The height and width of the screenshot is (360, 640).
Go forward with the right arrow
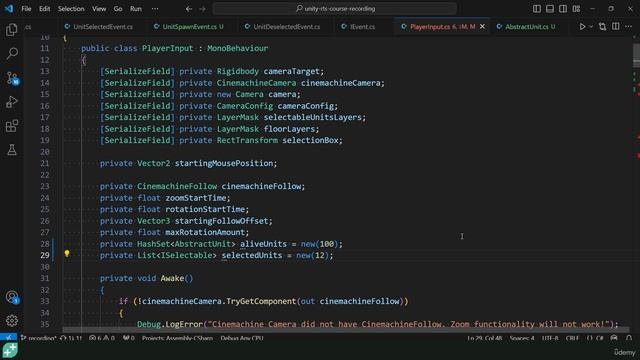[x=202, y=9]
